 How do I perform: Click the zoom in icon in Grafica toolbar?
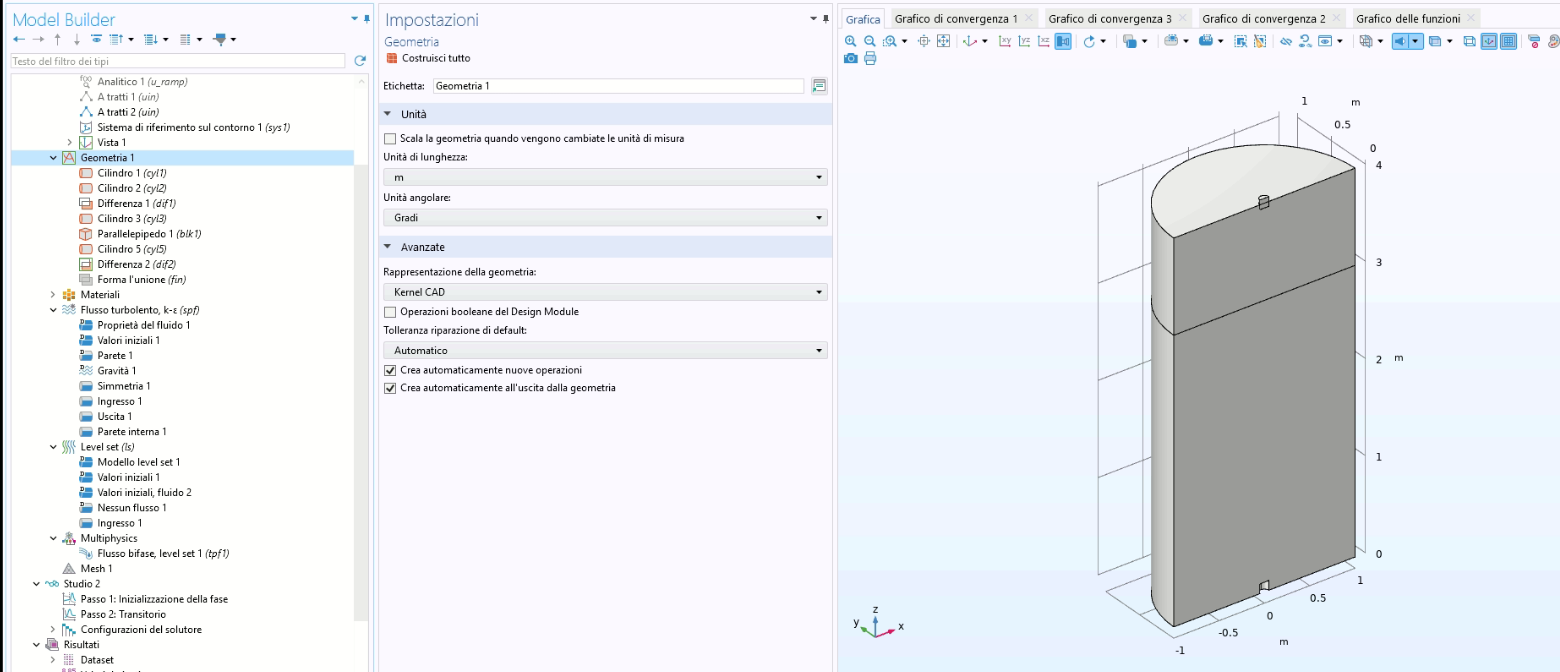(x=850, y=41)
